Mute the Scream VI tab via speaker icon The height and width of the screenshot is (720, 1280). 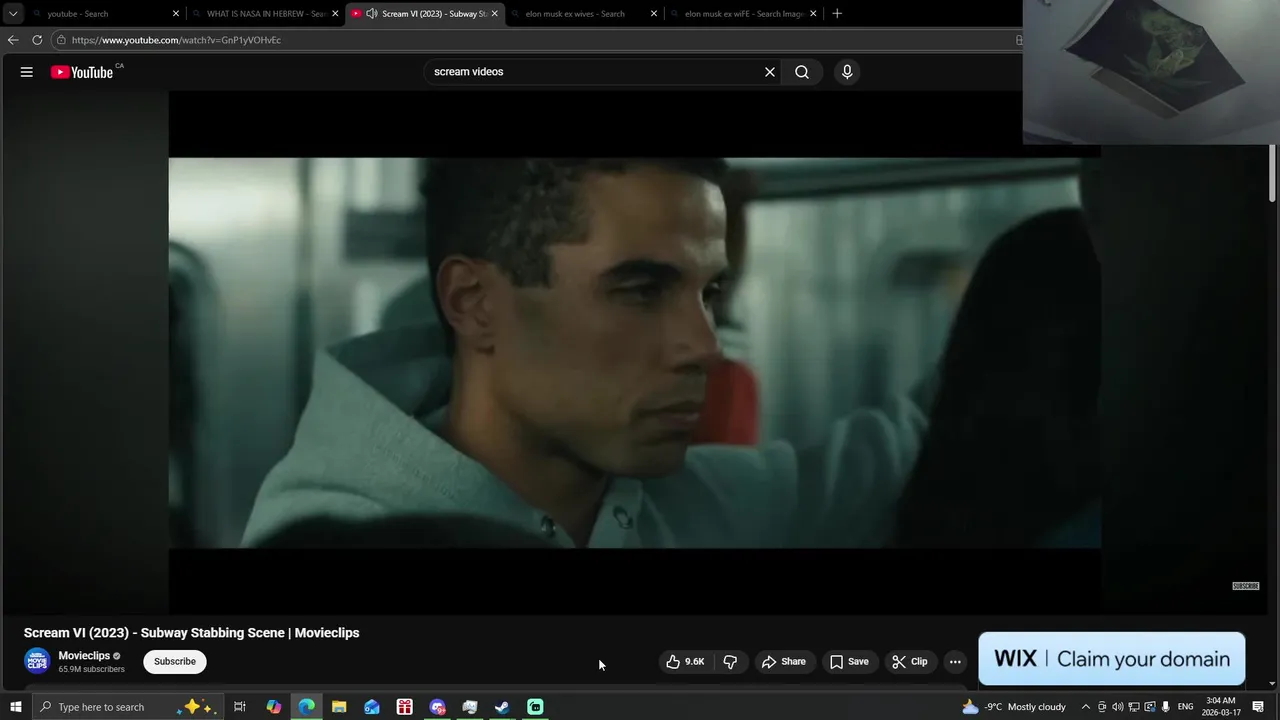(372, 14)
